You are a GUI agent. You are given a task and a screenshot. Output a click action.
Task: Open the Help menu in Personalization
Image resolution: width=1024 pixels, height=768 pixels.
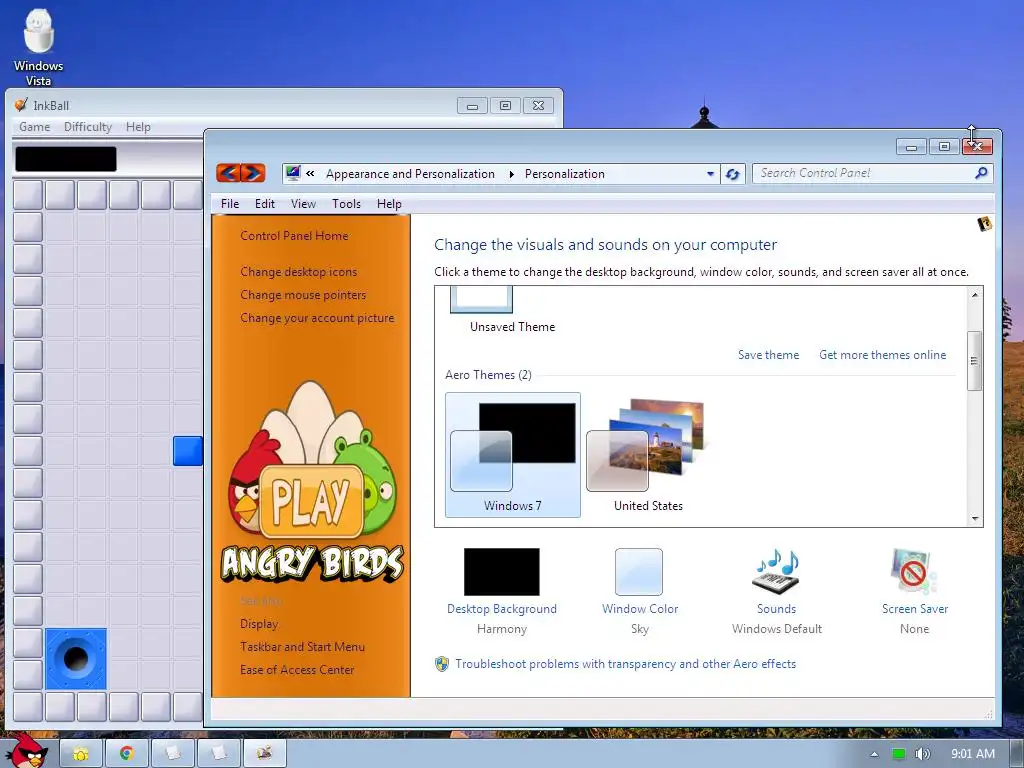click(389, 204)
